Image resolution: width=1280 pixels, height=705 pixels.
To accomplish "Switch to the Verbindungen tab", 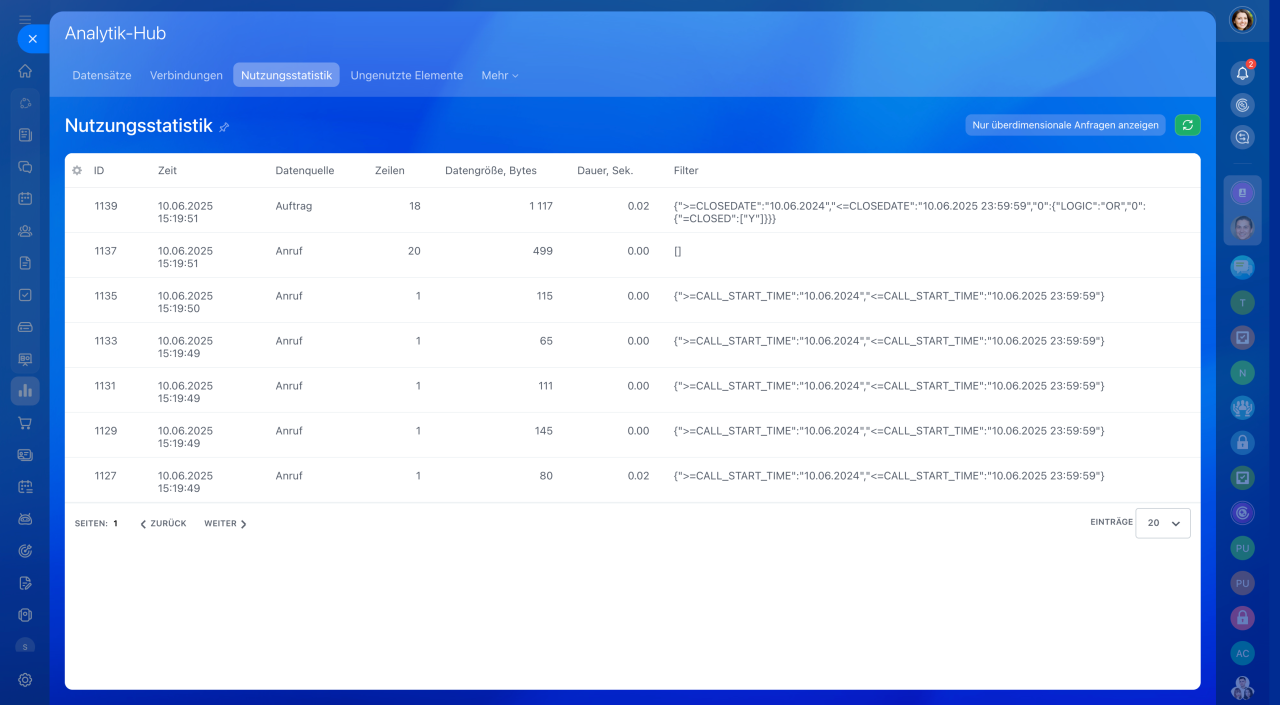I will pyautogui.click(x=186, y=75).
